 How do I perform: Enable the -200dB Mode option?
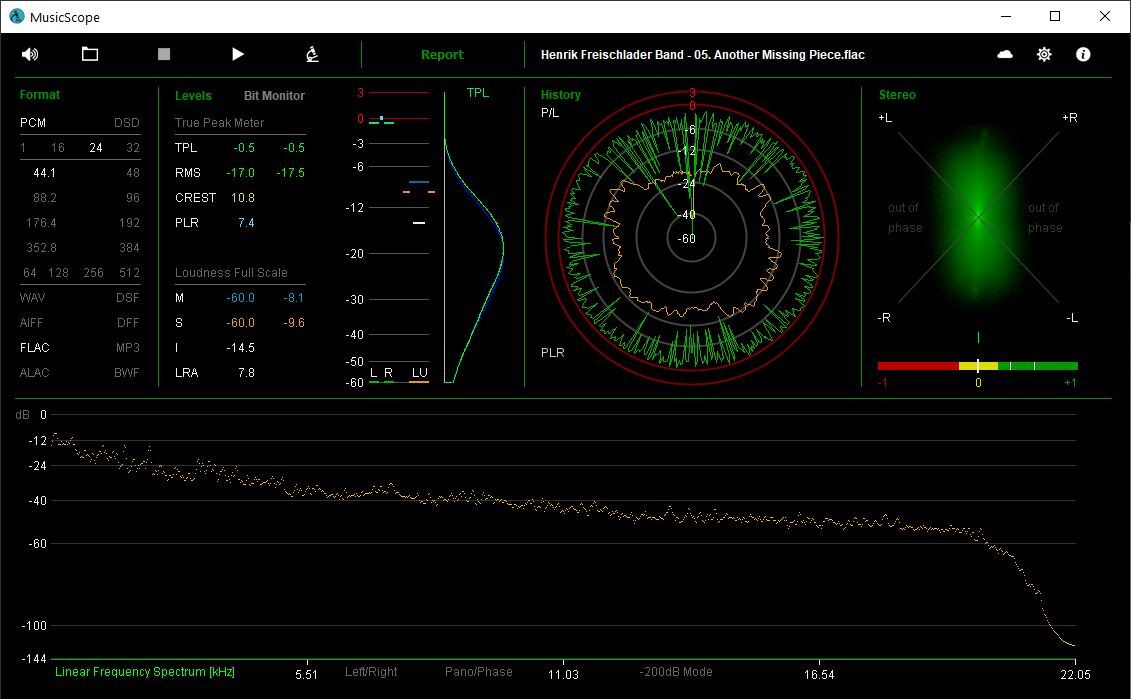pos(676,672)
